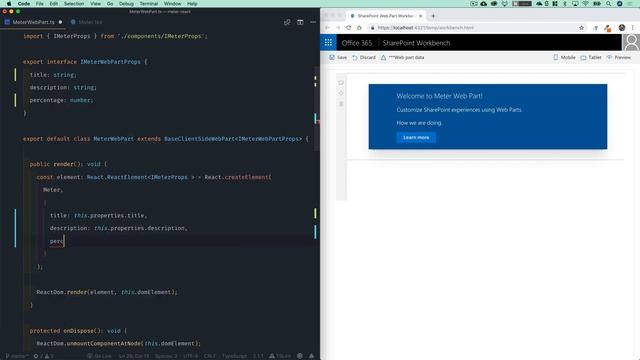Split the editor right

300,22
